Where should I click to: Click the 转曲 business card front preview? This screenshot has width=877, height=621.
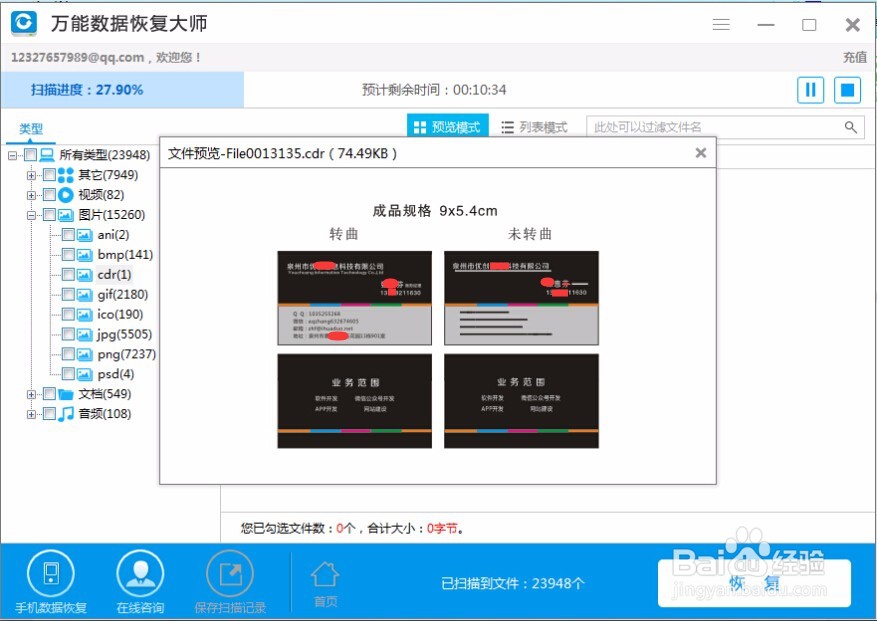(x=355, y=298)
